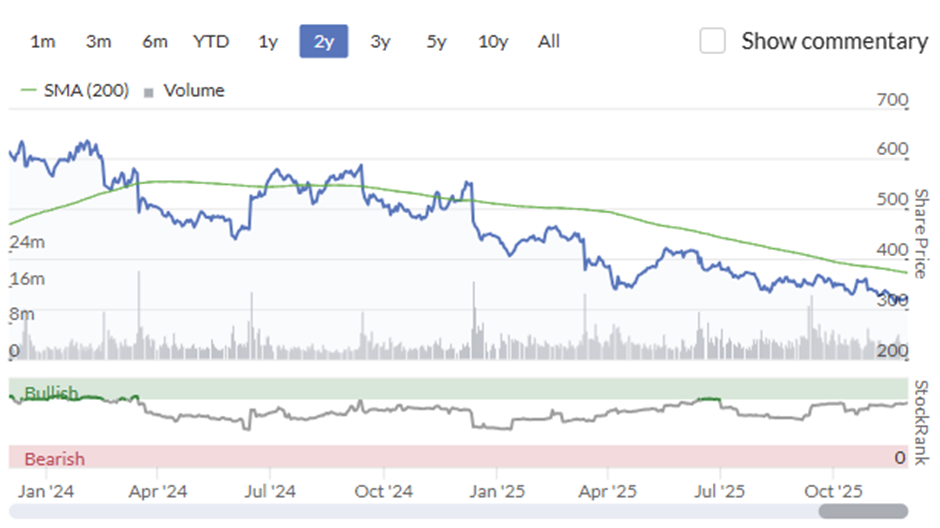This screenshot has height=528, width=940.
Task: Click the Show commentary label
Action: pos(834,41)
